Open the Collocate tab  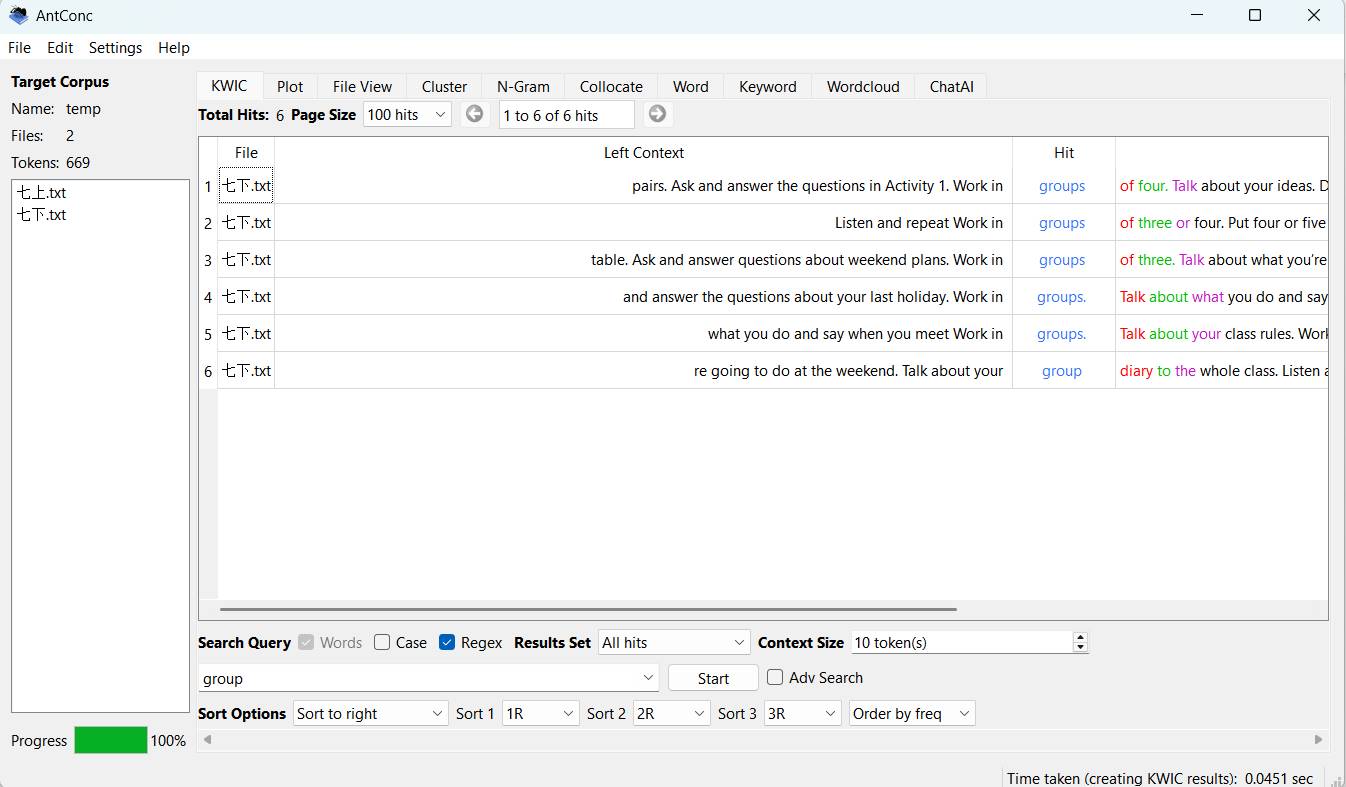coord(611,87)
